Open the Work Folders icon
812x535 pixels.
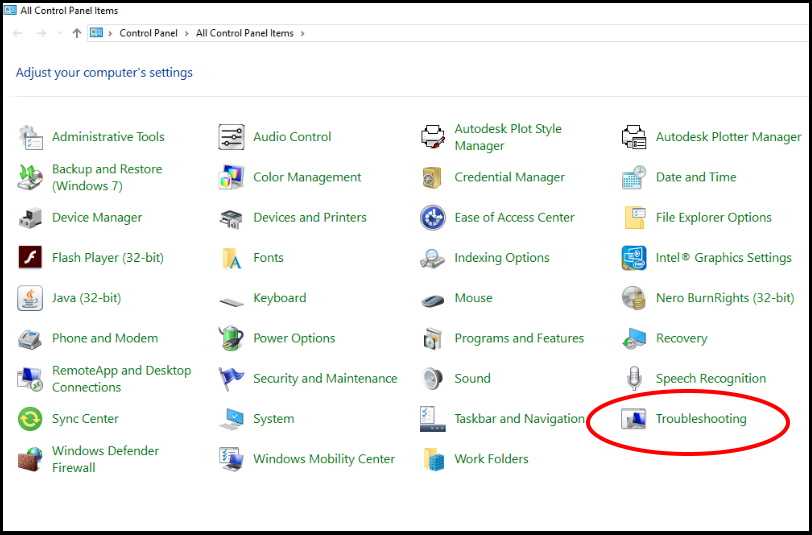pyautogui.click(x=432, y=459)
